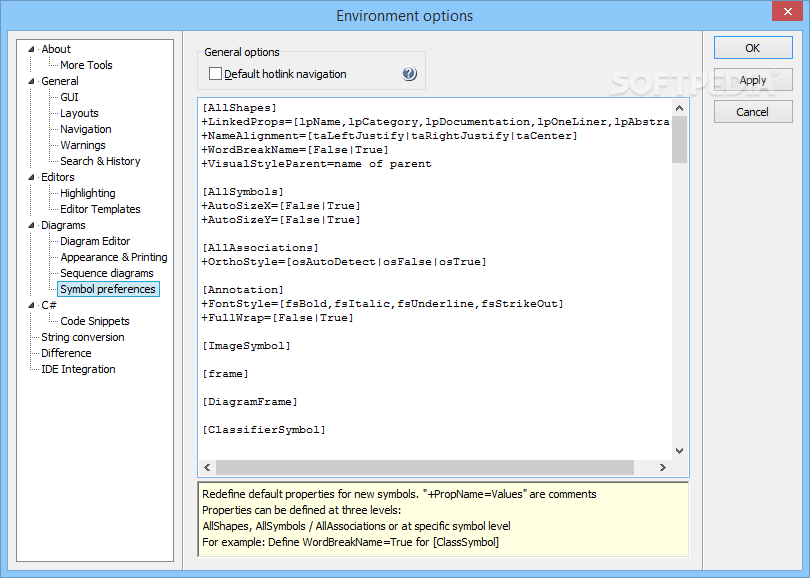Click the vertical scrollbar thumb
Image resolution: width=810 pixels, height=578 pixels.
click(x=679, y=139)
